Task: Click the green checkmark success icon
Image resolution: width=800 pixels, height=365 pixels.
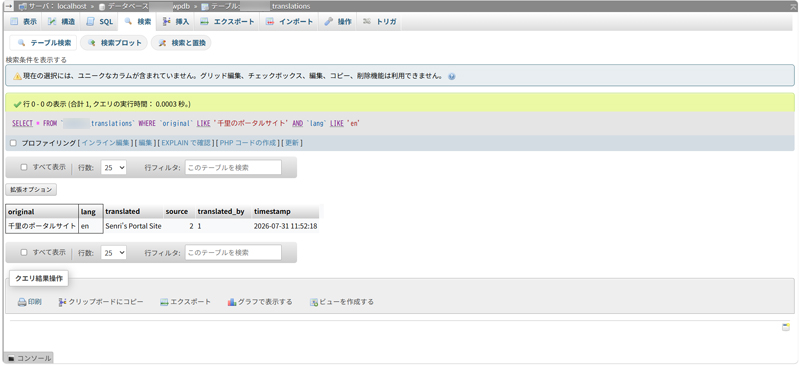Action: (x=17, y=104)
